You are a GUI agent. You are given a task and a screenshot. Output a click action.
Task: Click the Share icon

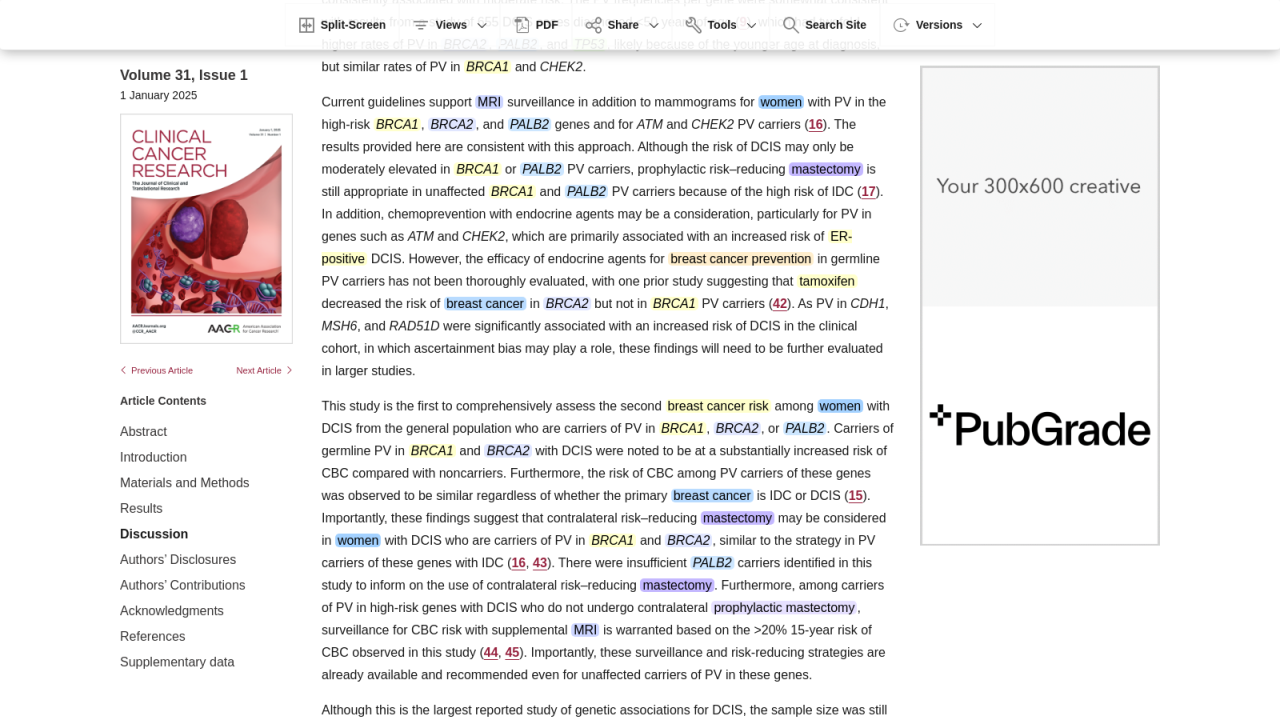tap(594, 25)
